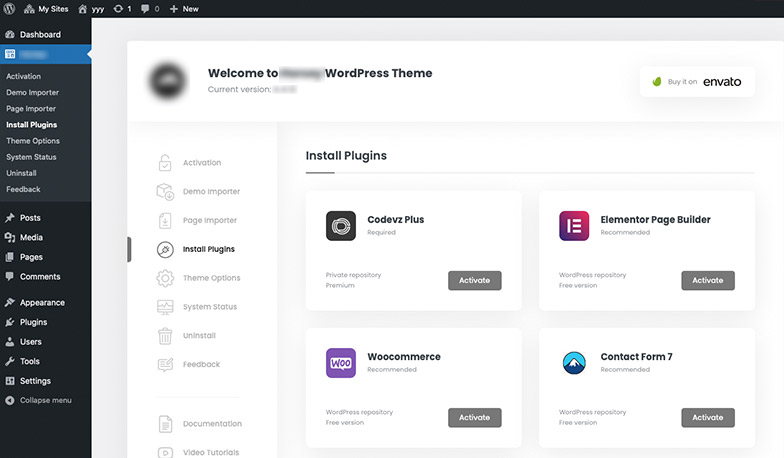This screenshot has height=458, width=784.
Task: Open Demo Importer in theme panel
Action: tap(210, 191)
